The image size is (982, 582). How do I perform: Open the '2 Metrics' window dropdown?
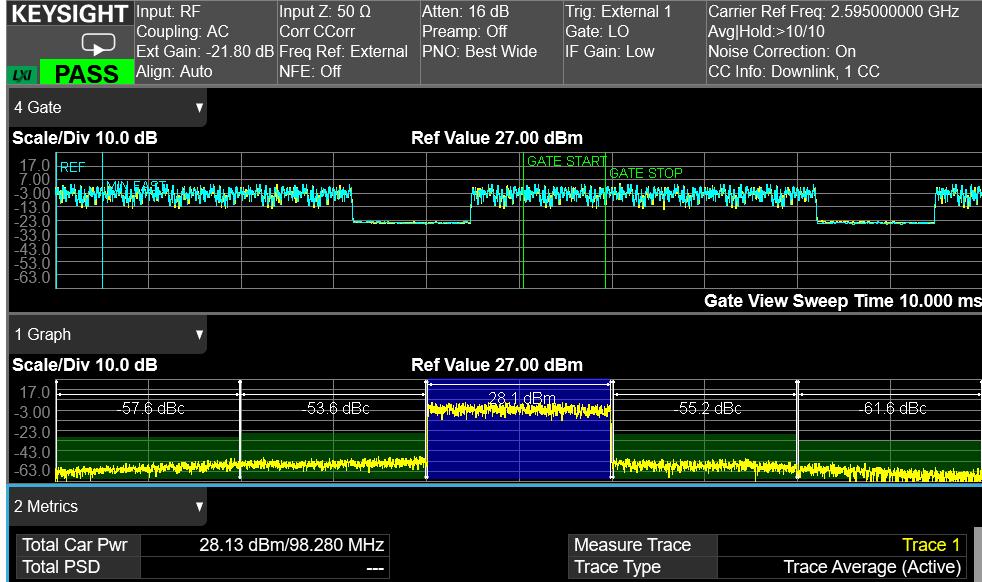pyautogui.click(x=107, y=506)
